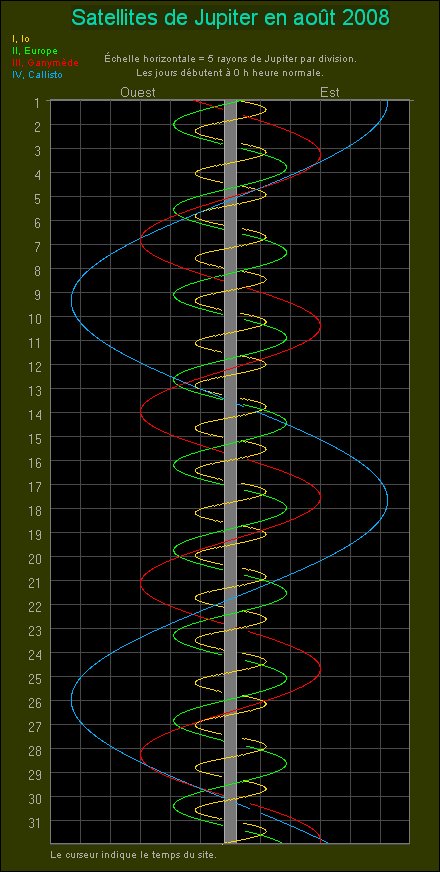Click the day 31 label
440x872 pixels.
tap(34, 821)
